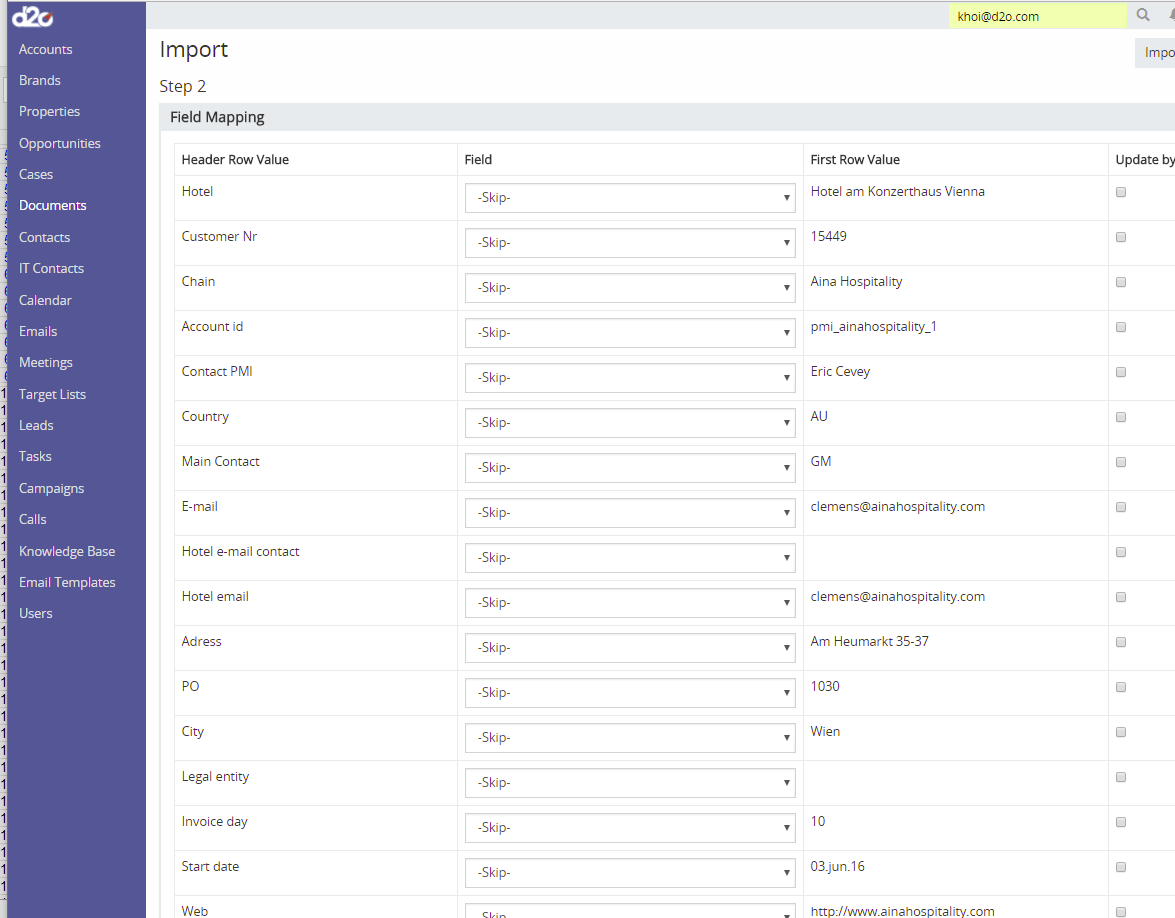
Task: Open the notifications bell icon
Action: [x=1170, y=16]
